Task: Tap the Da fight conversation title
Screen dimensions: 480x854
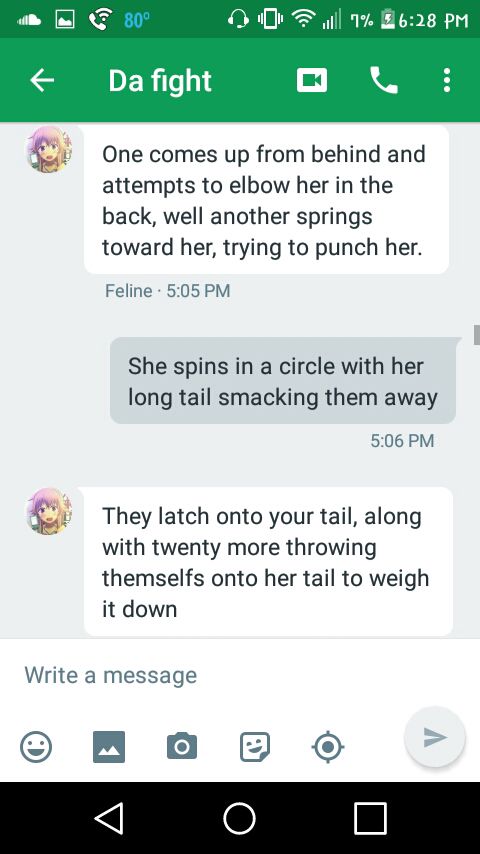Action: point(160,81)
